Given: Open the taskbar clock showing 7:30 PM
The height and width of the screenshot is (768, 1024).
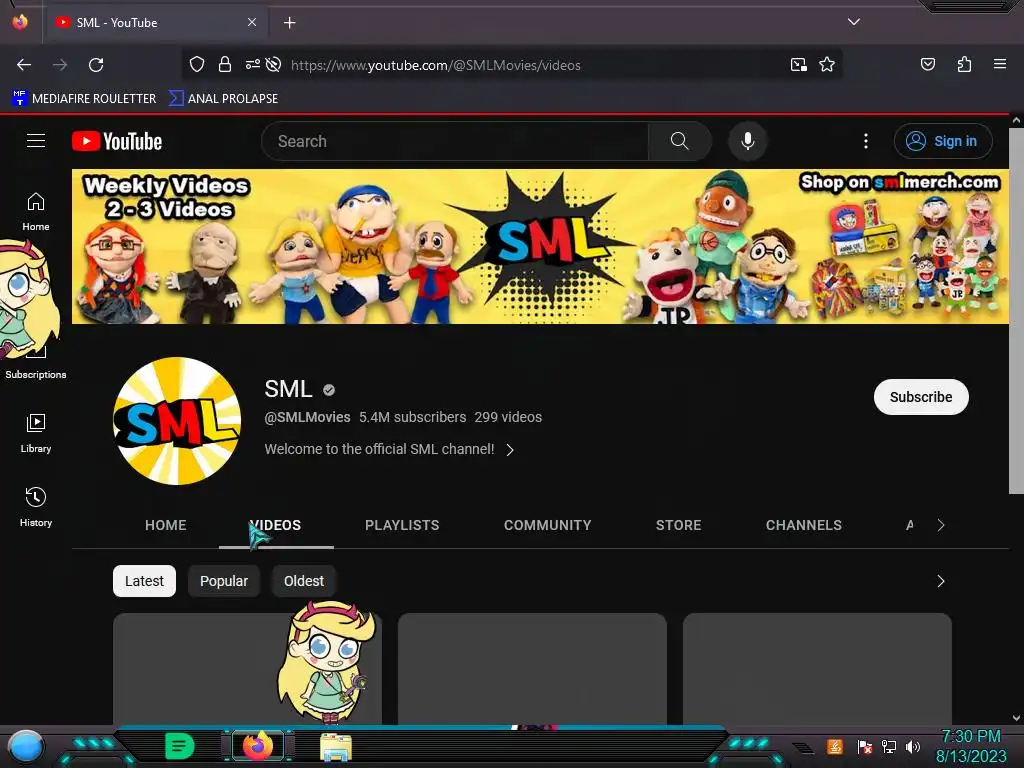Looking at the screenshot, I should (971, 746).
